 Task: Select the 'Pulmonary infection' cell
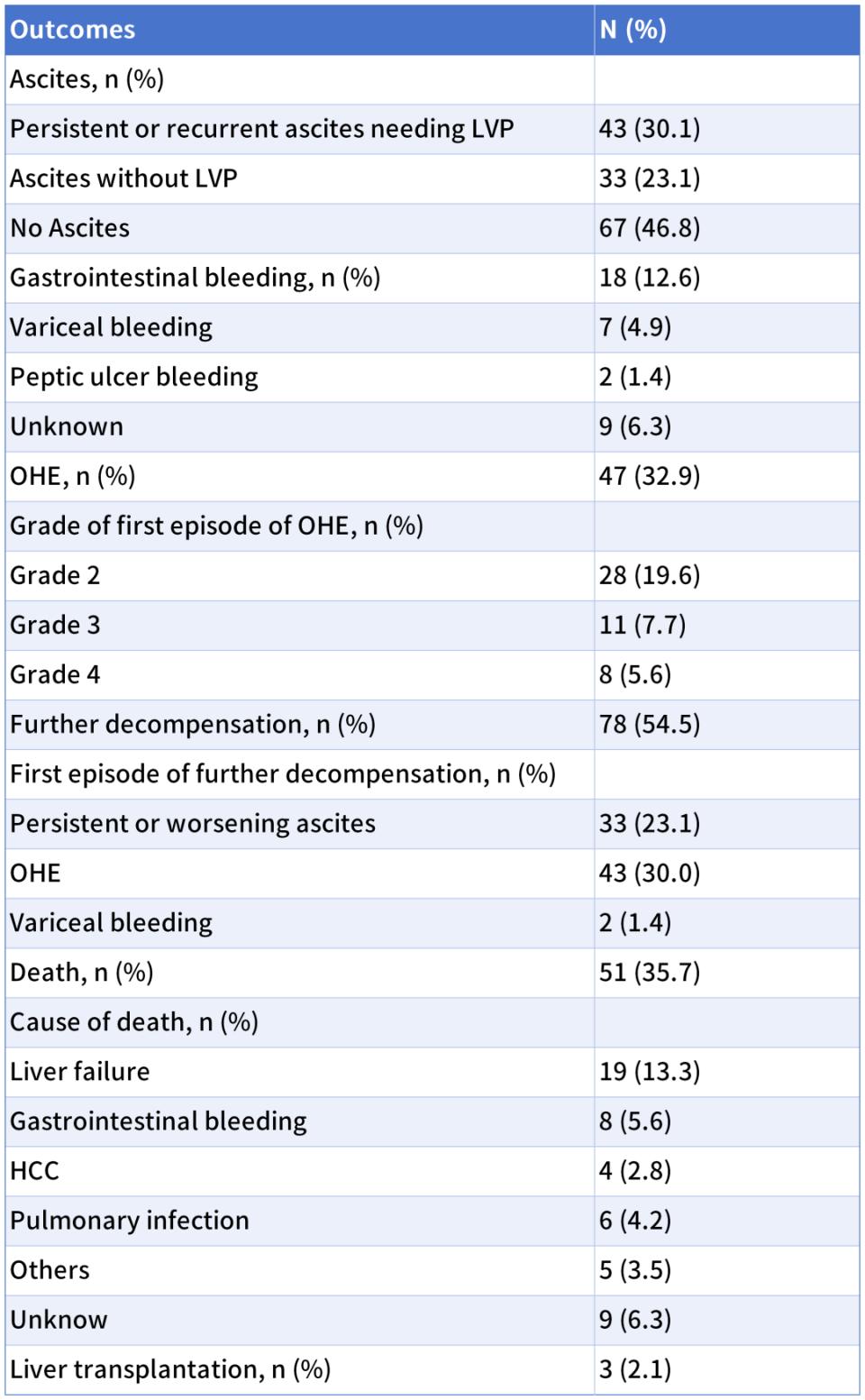tap(130, 1220)
